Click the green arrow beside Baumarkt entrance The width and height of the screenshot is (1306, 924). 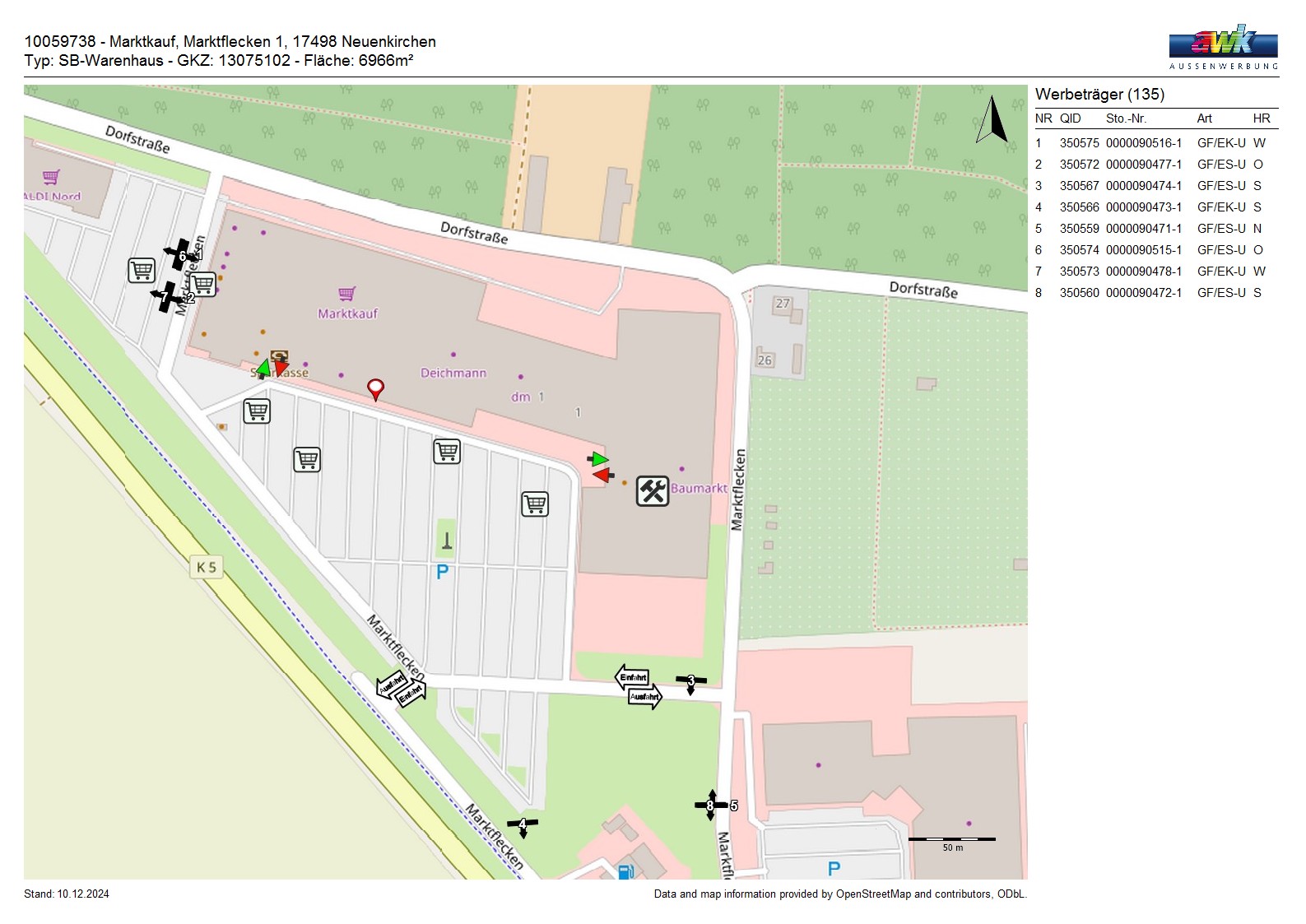[600, 459]
